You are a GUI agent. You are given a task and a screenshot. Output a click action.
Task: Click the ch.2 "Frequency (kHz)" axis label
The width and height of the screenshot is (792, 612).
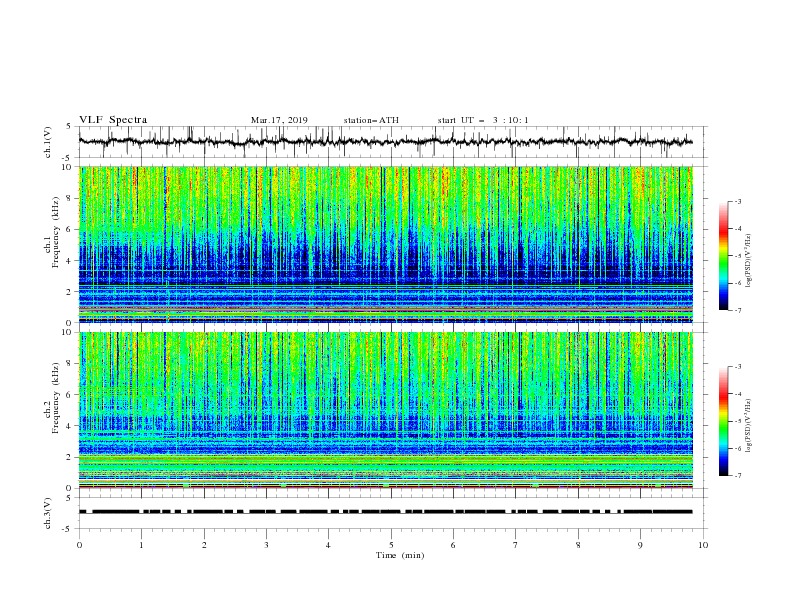(56, 397)
